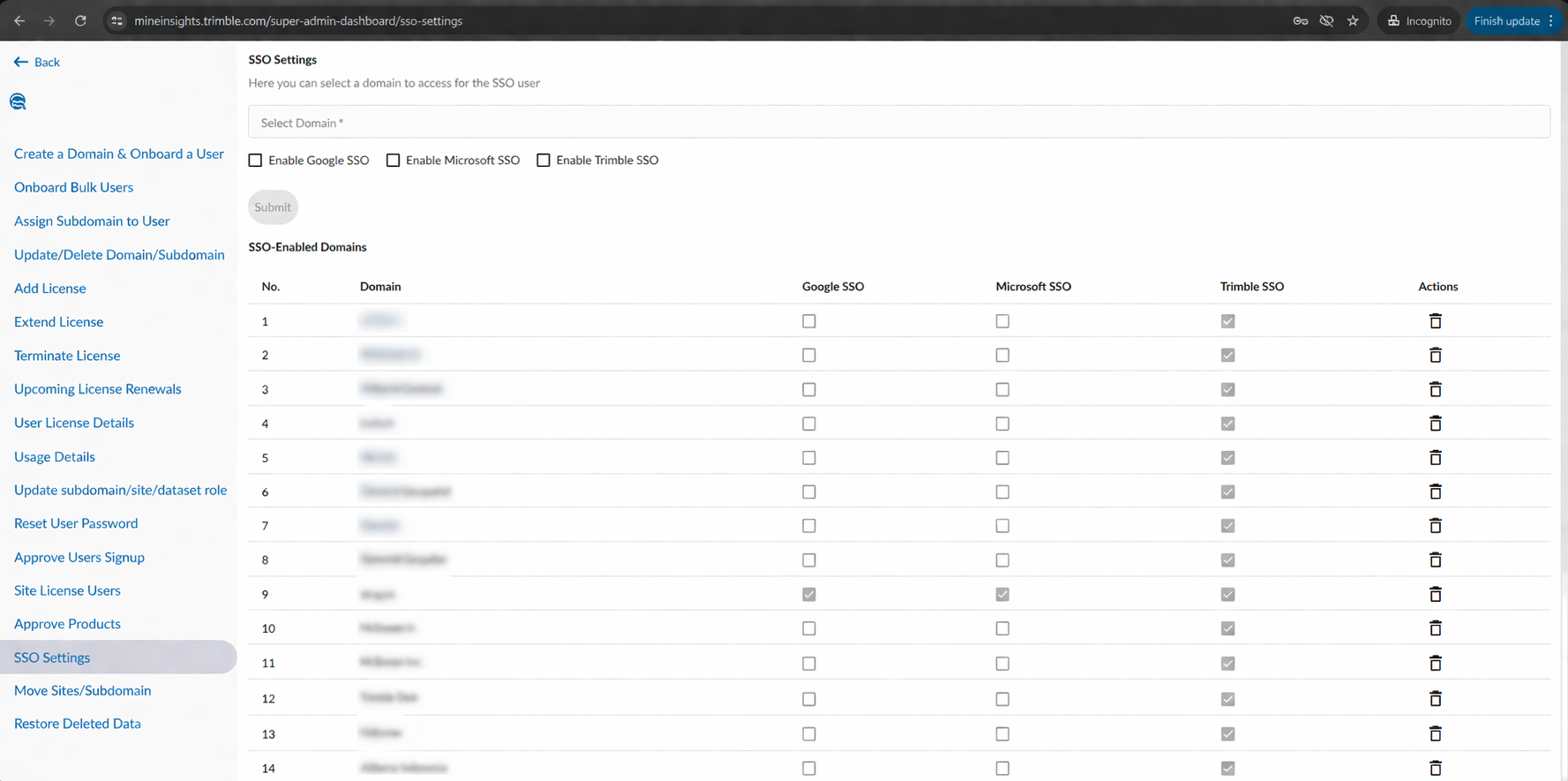This screenshot has height=781, width=1568.
Task: Tick the Enable Microsoft SSO checkbox
Action: tap(394, 161)
